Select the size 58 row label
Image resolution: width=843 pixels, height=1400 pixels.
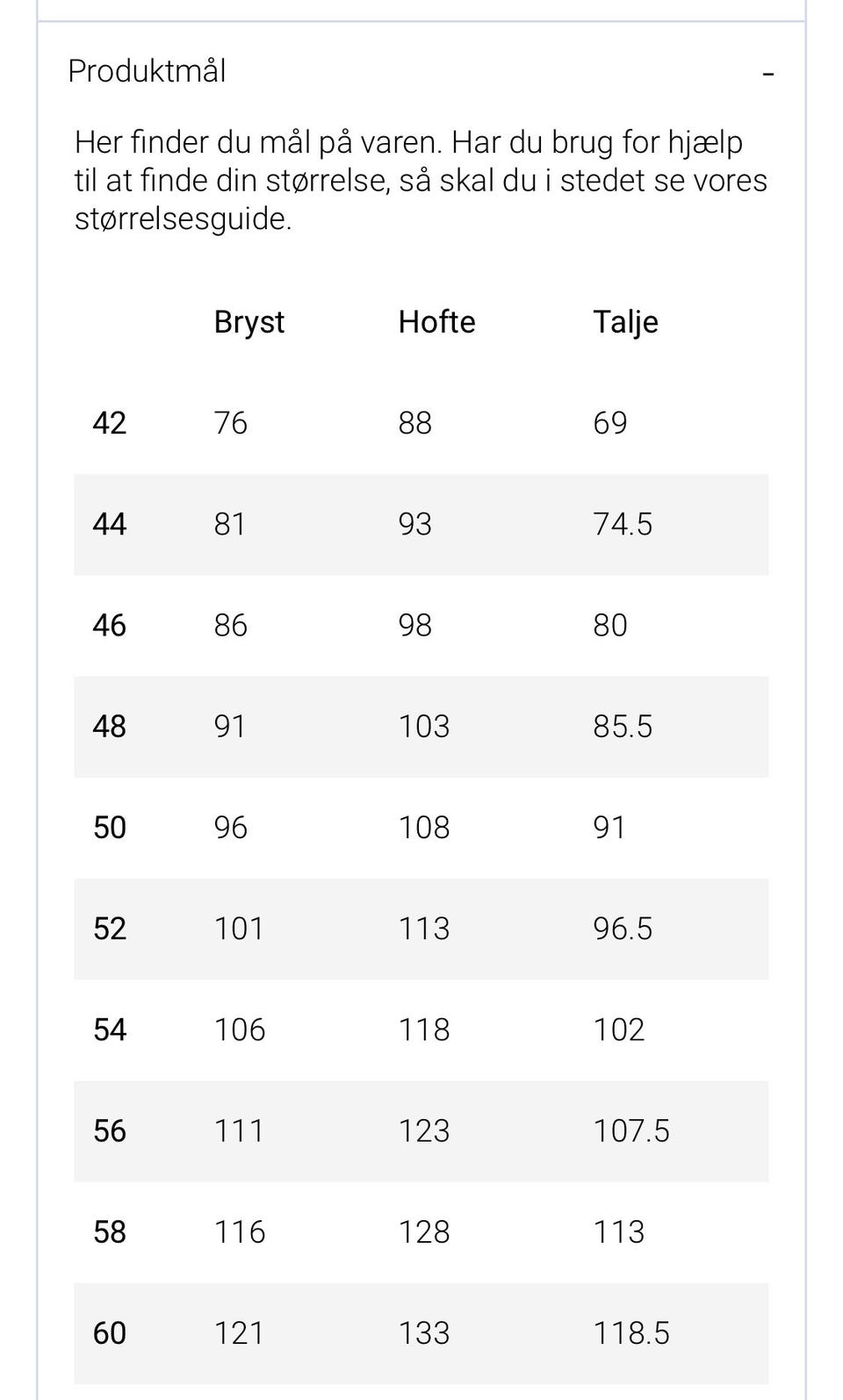pyautogui.click(x=110, y=1231)
